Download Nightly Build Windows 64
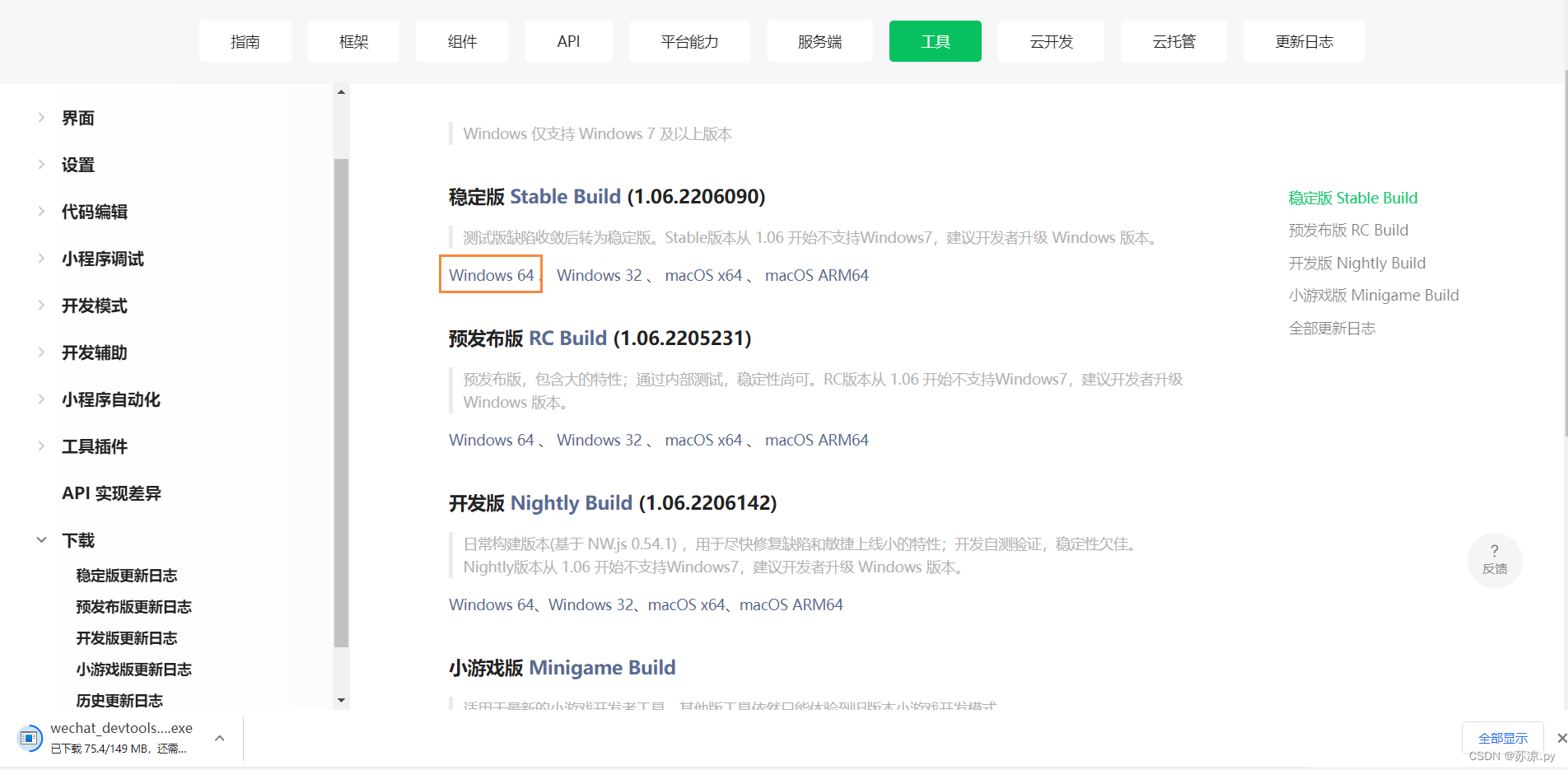Viewport: 1568px width, 770px height. (x=491, y=604)
